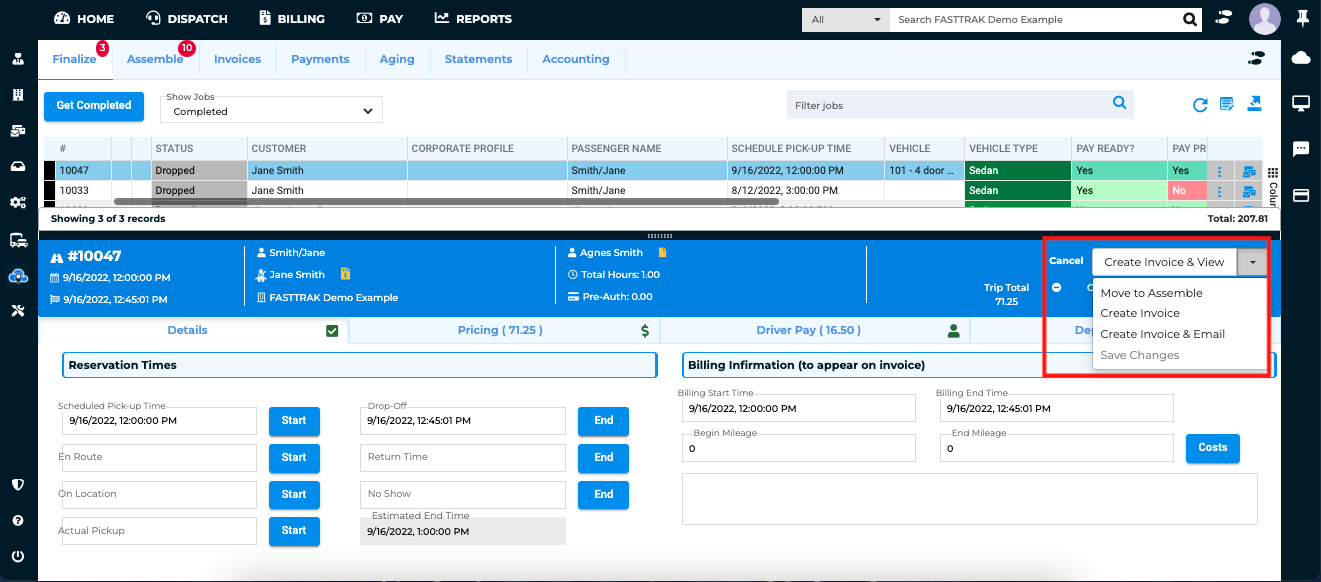This screenshot has height=582, width=1321.
Task: Choose Create Invoice & Email option
Action: [1162, 334]
